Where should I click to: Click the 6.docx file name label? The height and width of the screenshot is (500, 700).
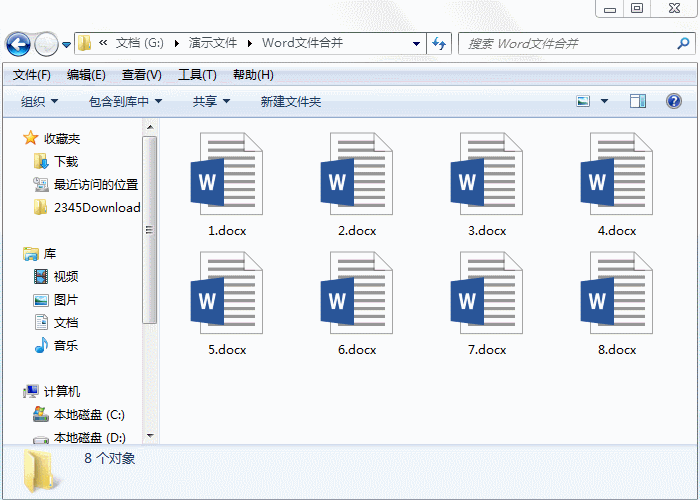pos(357,350)
